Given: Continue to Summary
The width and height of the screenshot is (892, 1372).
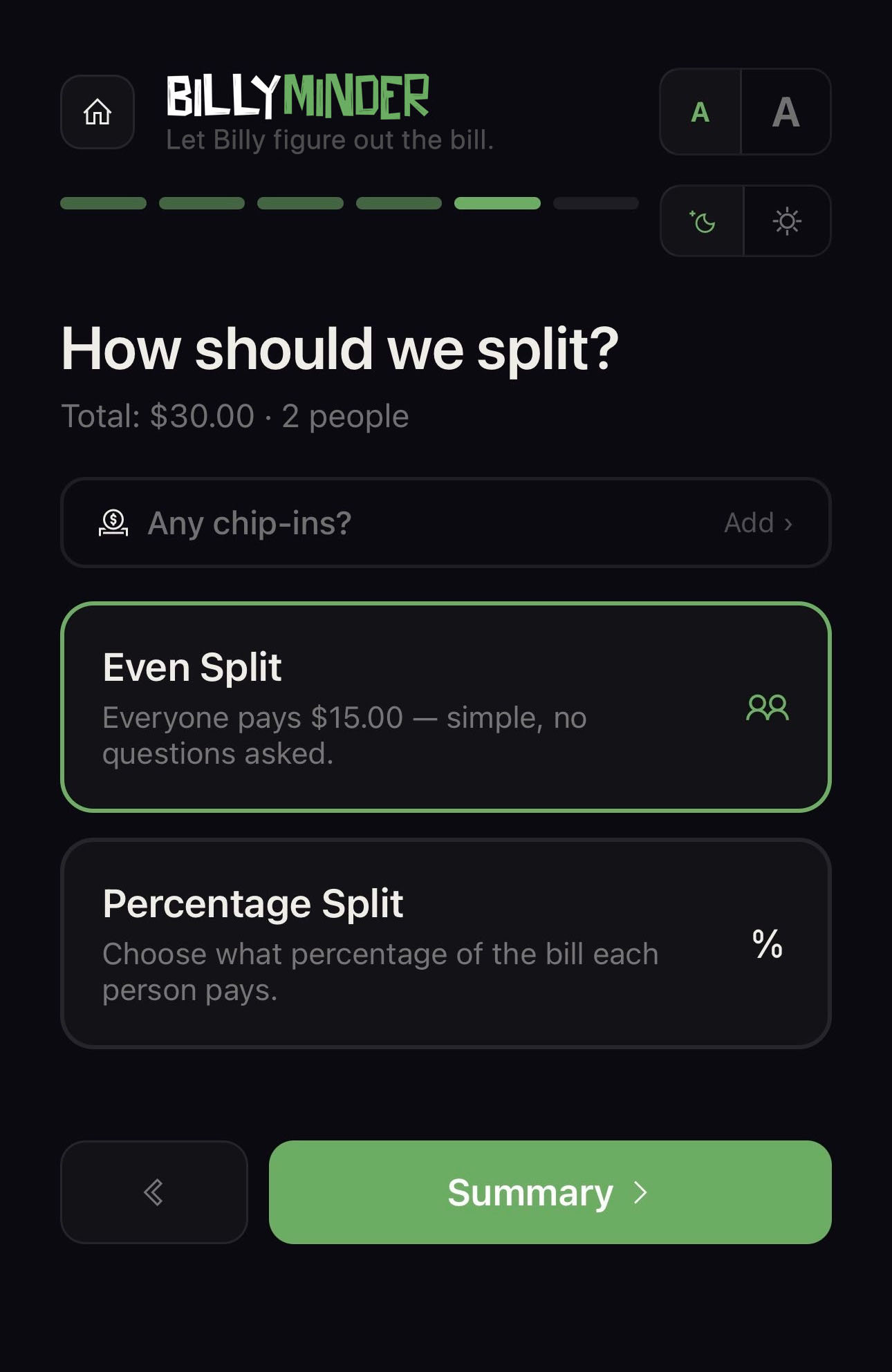Looking at the screenshot, I should [x=550, y=1192].
